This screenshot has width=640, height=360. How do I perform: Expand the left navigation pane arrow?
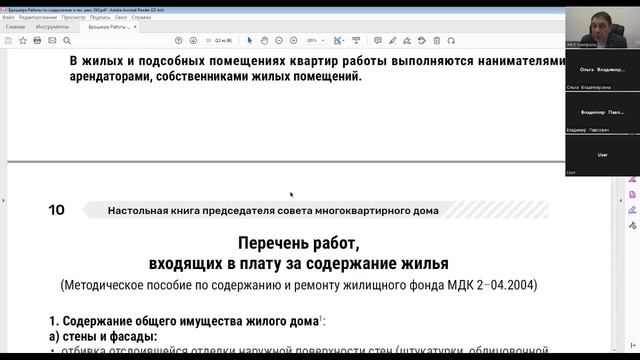point(3,200)
